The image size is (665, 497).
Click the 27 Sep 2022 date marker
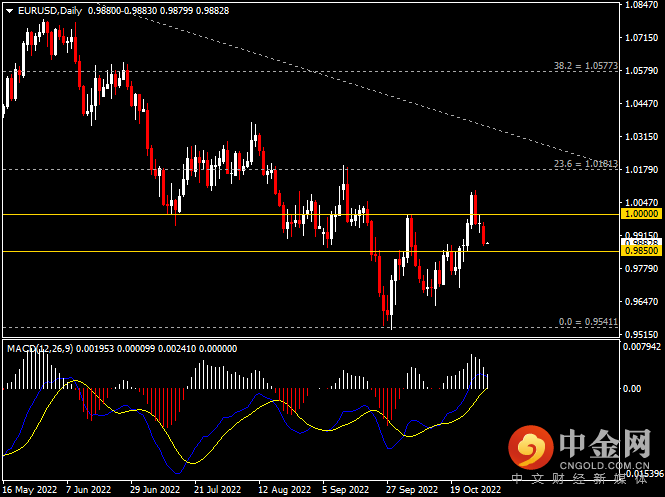pyautogui.click(x=412, y=490)
